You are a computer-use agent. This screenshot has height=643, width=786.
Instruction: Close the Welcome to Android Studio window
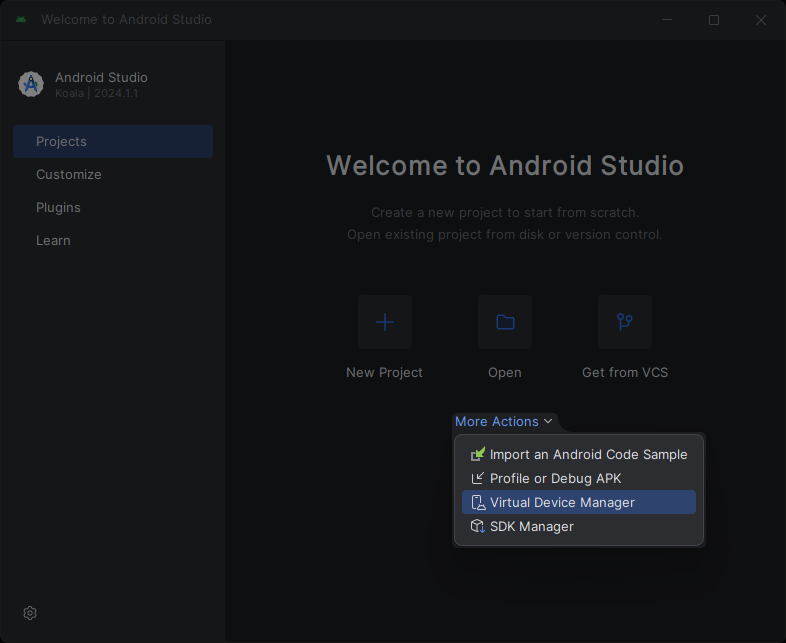[761, 20]
